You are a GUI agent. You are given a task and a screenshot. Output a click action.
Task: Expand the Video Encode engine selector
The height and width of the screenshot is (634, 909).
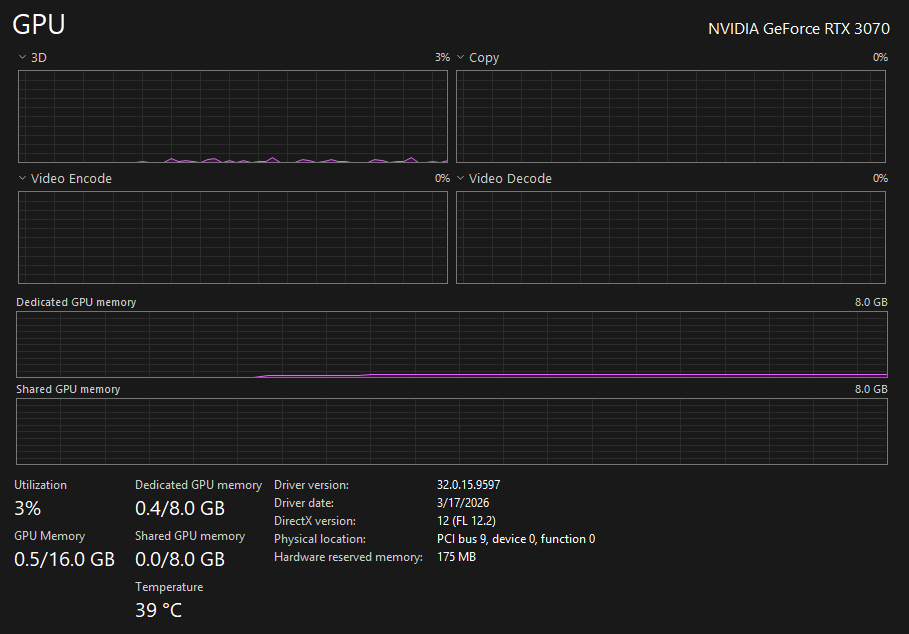22,178
